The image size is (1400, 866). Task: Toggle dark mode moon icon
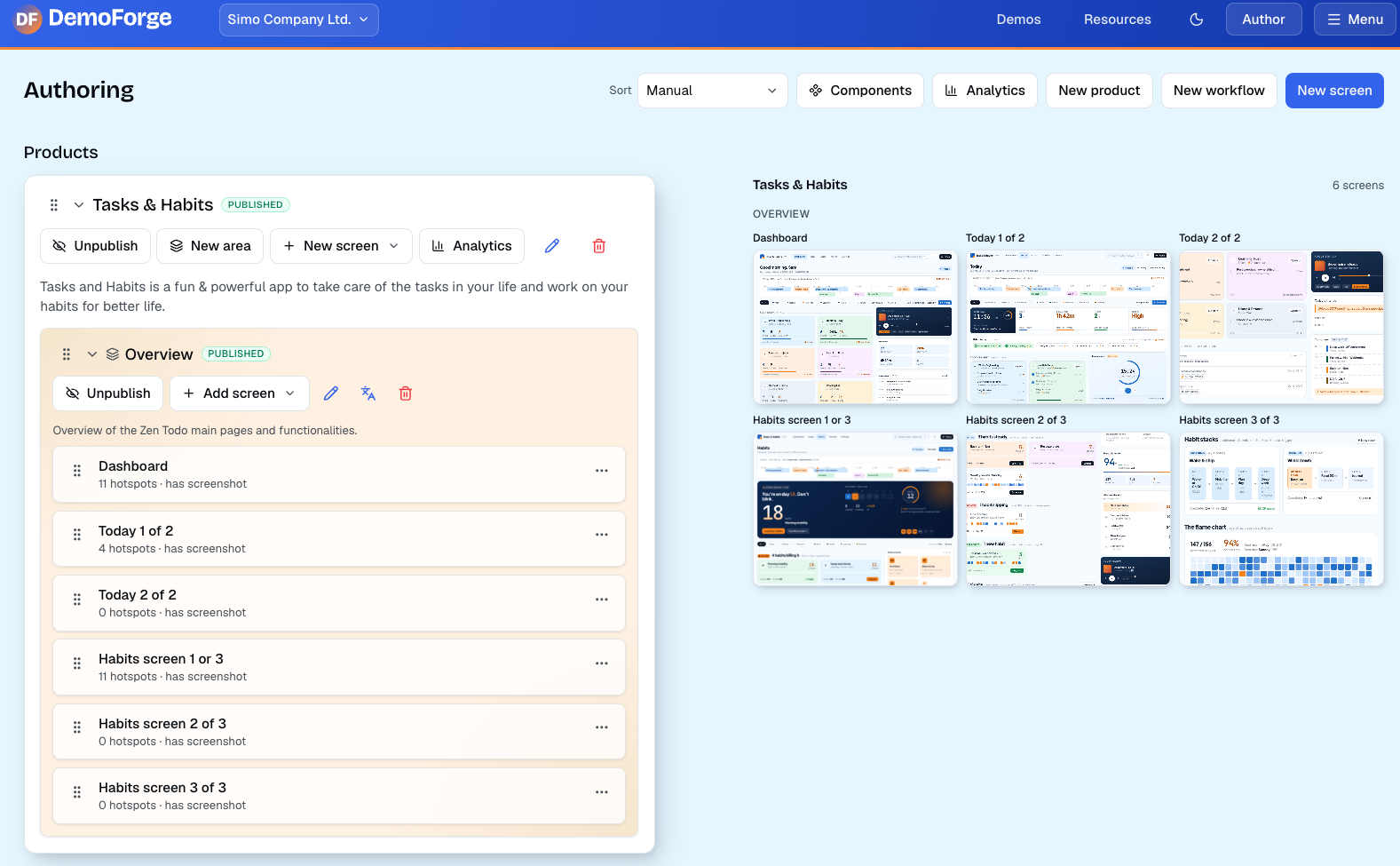[1197, 20]
